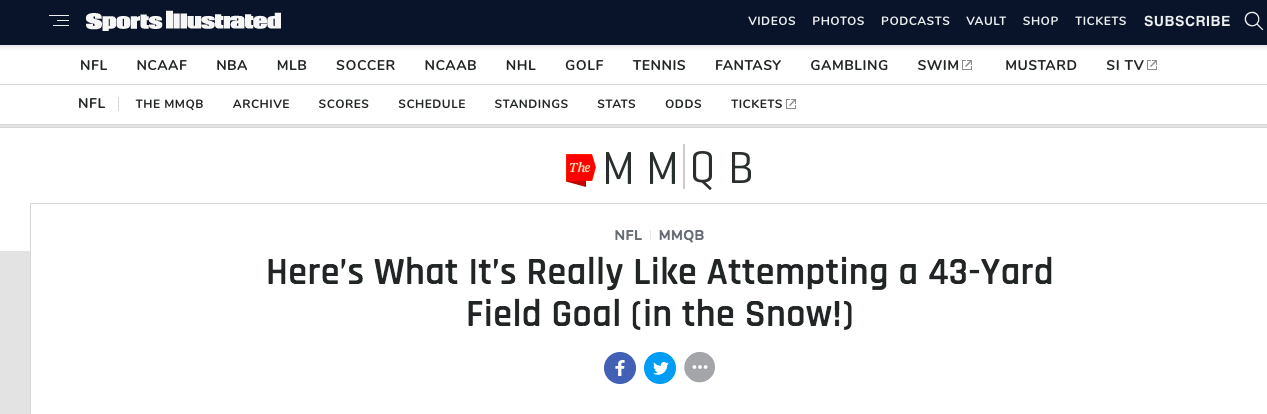Click the Sports Illustrated logo
The width and height of the screenshot is (1267, 414).
(183, 21)
